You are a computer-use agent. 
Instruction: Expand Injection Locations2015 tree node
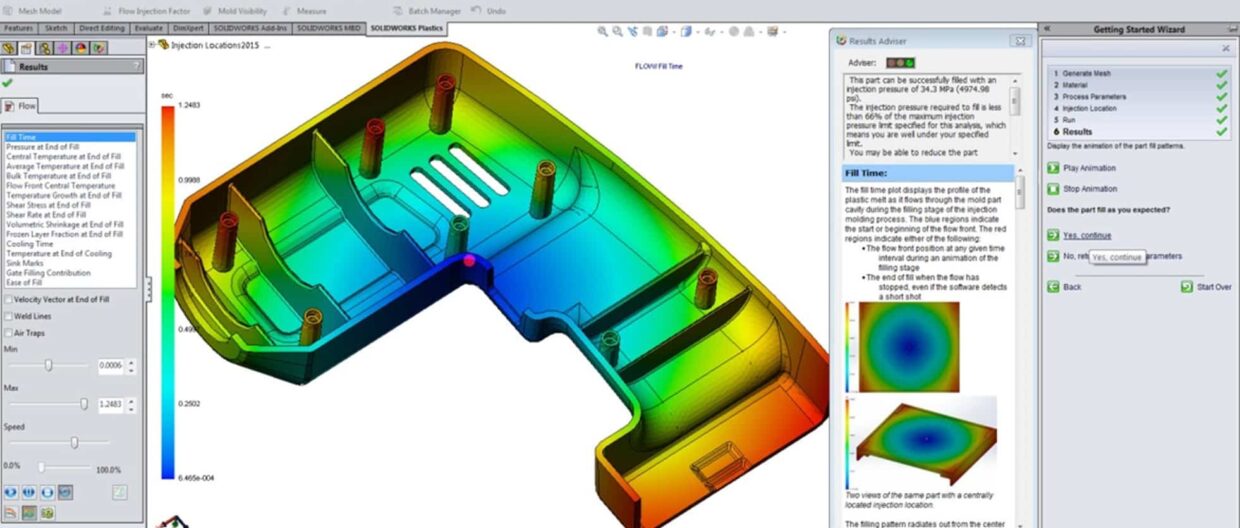pos(152,45)
